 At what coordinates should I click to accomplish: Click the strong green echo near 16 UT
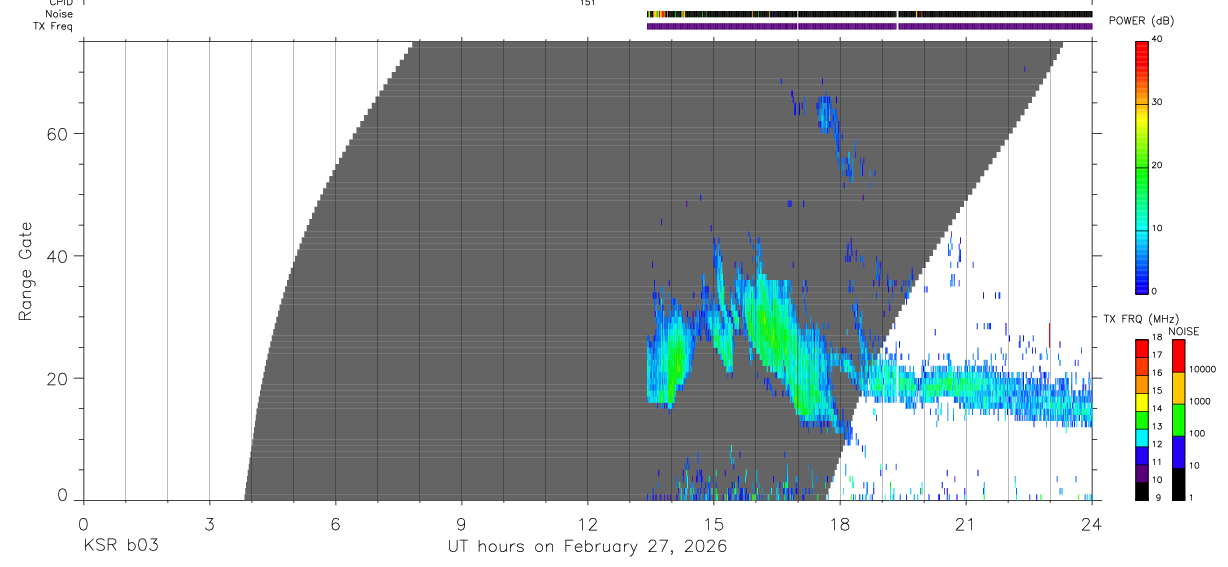tap(767, 322)
